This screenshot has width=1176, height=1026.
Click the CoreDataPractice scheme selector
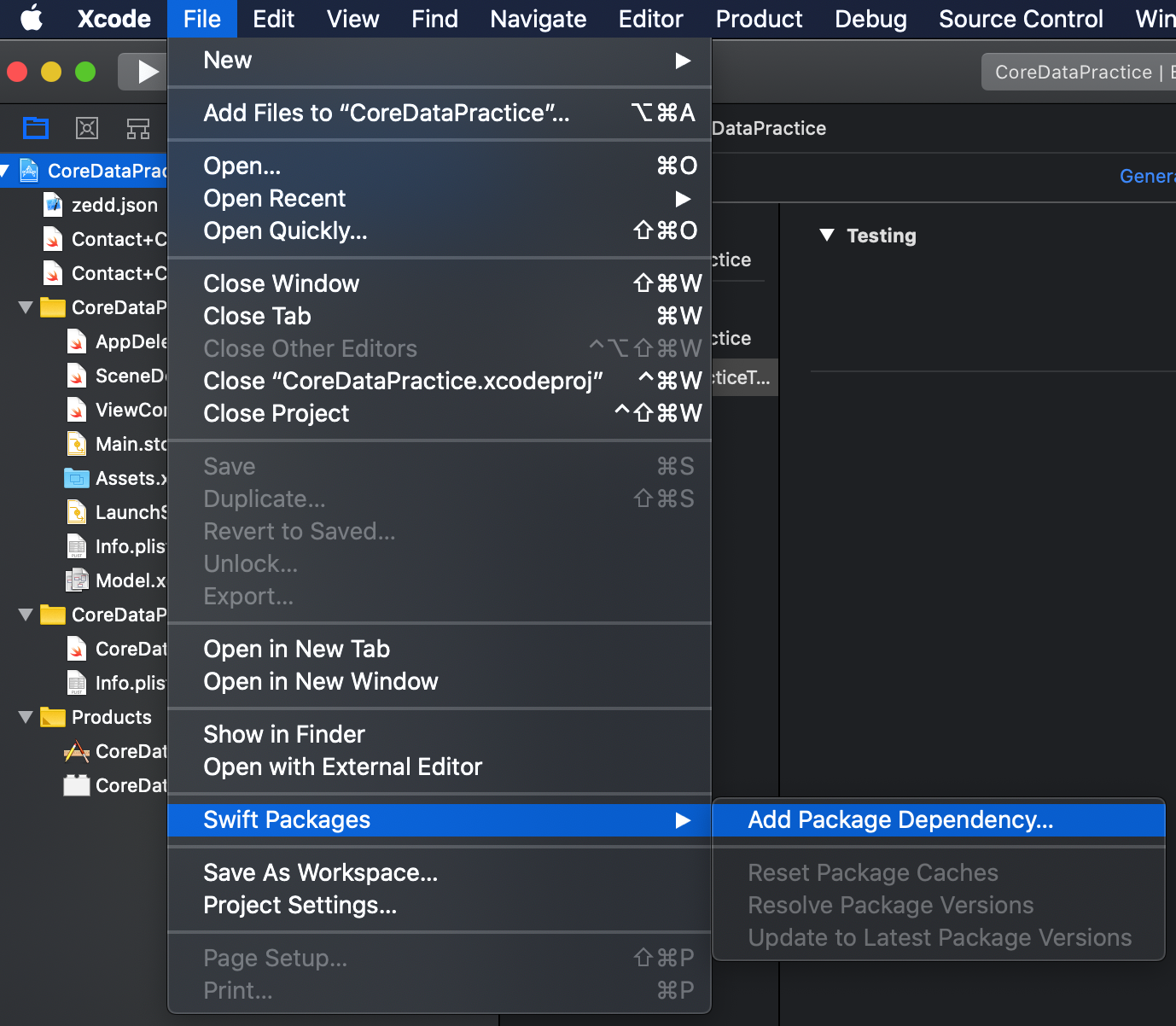pos(1079,72)
